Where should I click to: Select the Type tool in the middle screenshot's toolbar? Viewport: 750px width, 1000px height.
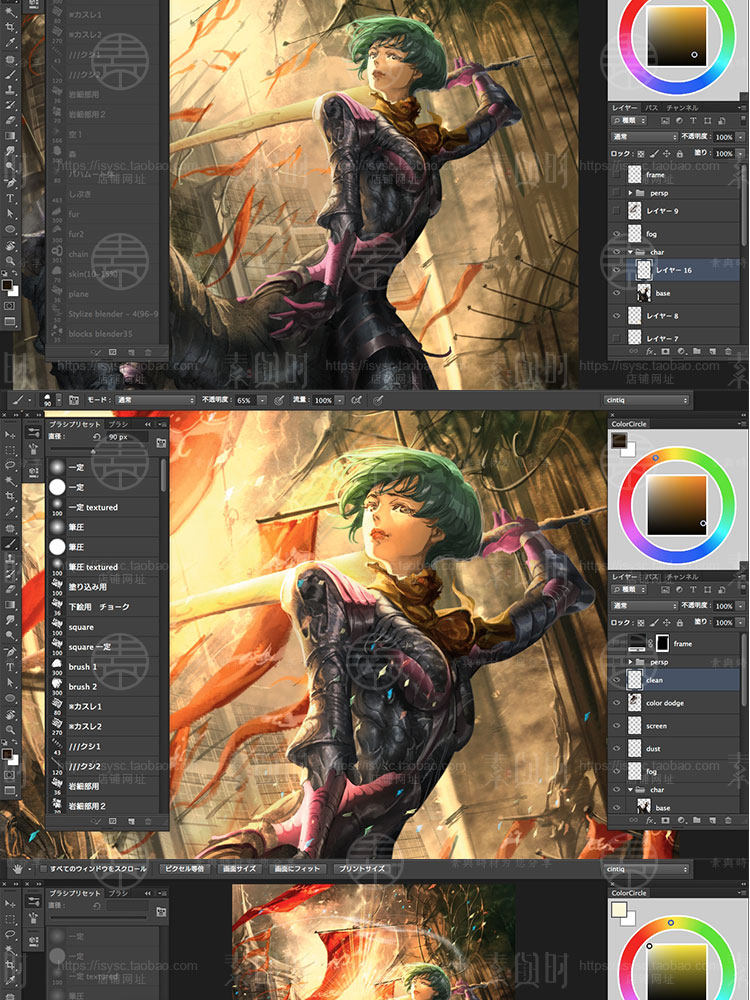10,667
